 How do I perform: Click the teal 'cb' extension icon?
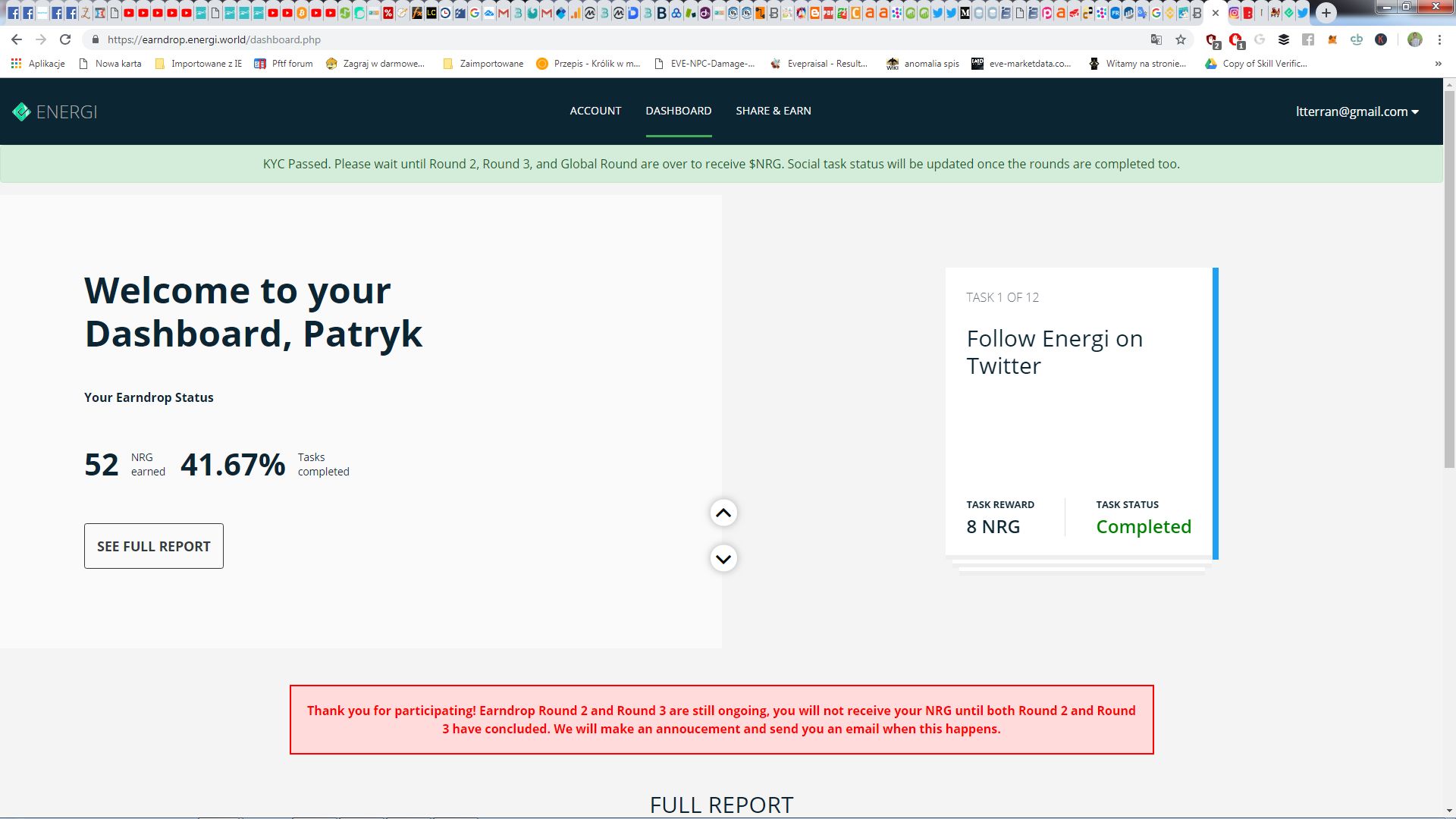pyautogui.click(x=1357, y=39)
